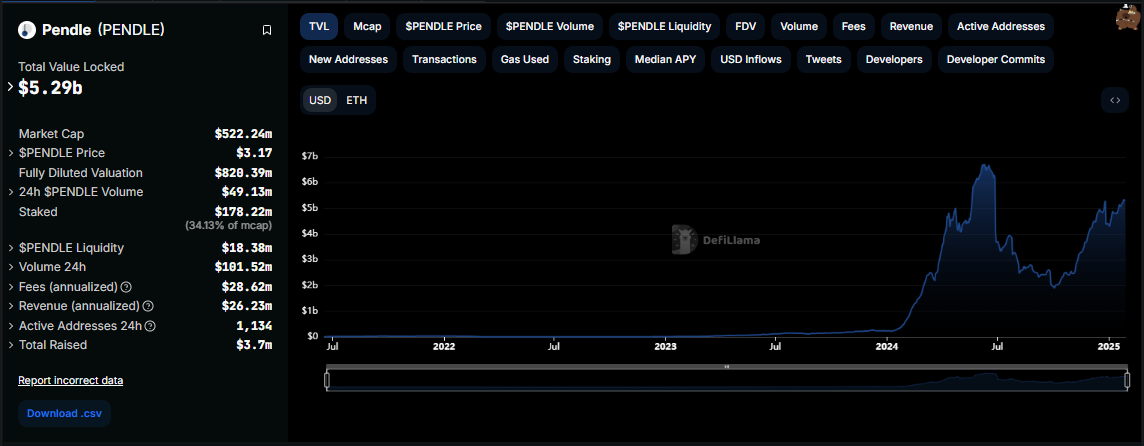
Task: Expand the Active Addresses 24h row
Action: click(10, 326)
